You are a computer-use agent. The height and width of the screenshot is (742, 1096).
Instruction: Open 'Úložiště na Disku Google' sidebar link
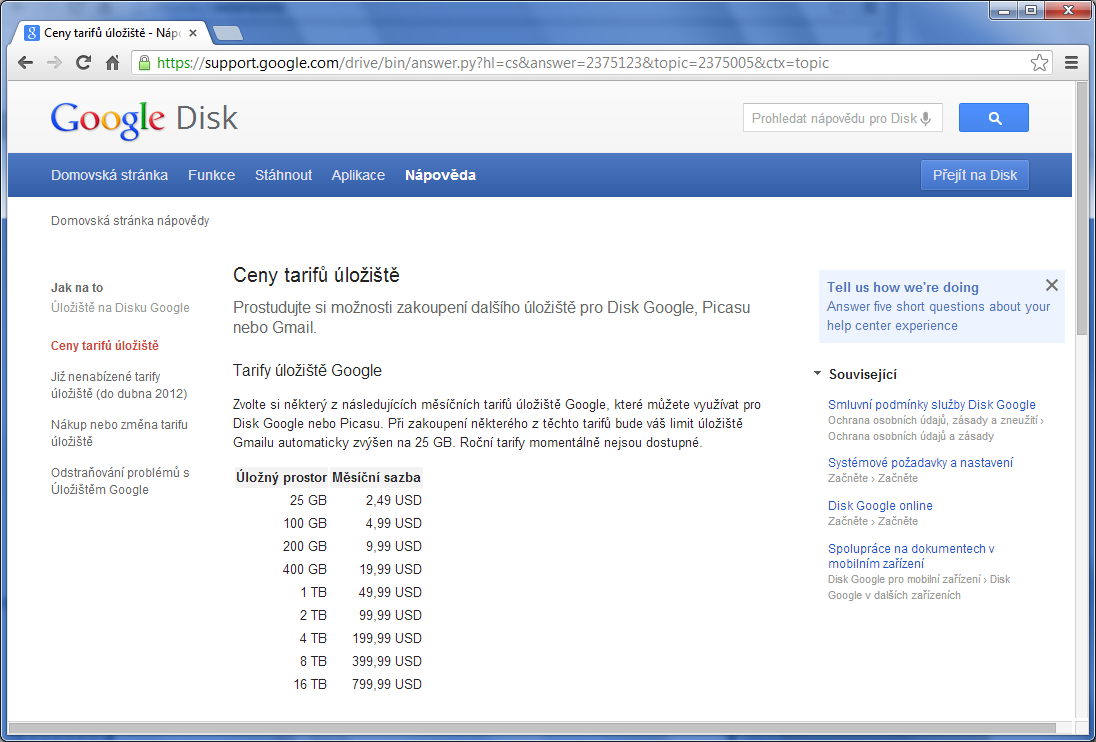coord(120,307)
